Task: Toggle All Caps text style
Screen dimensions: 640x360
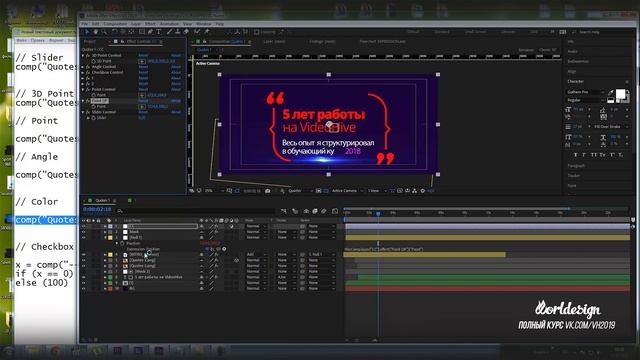Action: [594, 155]
